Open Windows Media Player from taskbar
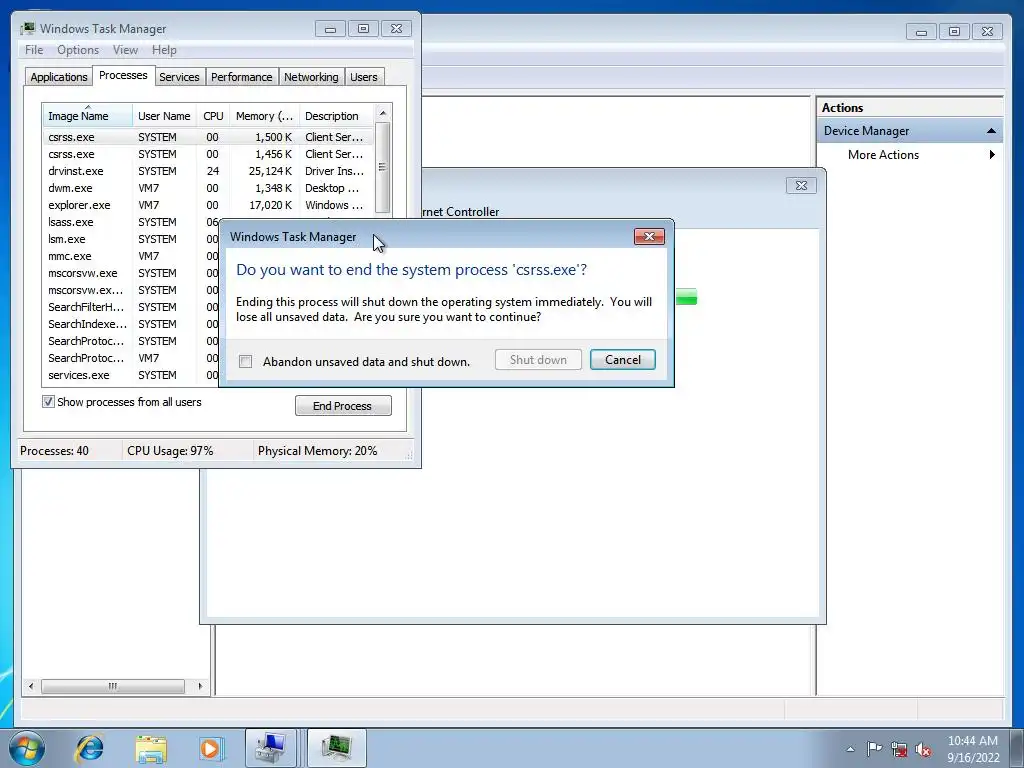 click(x=211, y=748)
